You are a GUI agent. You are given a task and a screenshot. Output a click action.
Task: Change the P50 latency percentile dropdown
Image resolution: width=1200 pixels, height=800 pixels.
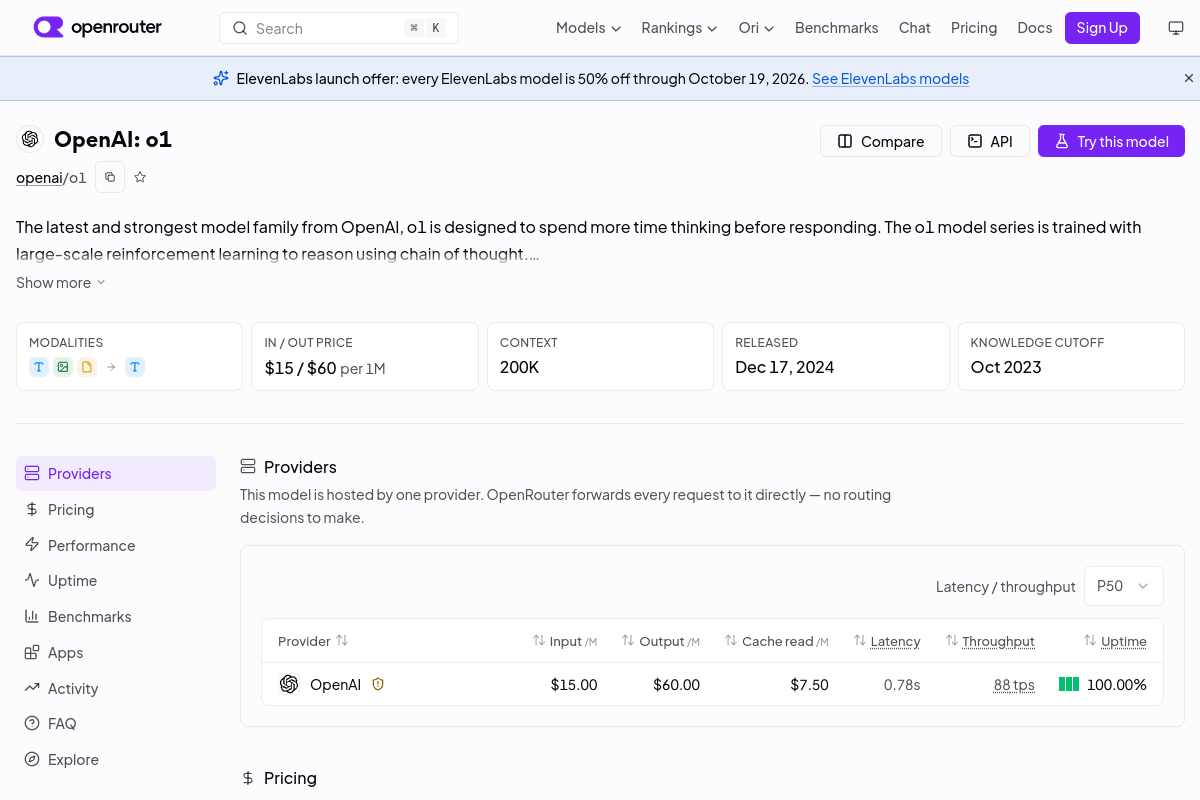pos(1124,586)
